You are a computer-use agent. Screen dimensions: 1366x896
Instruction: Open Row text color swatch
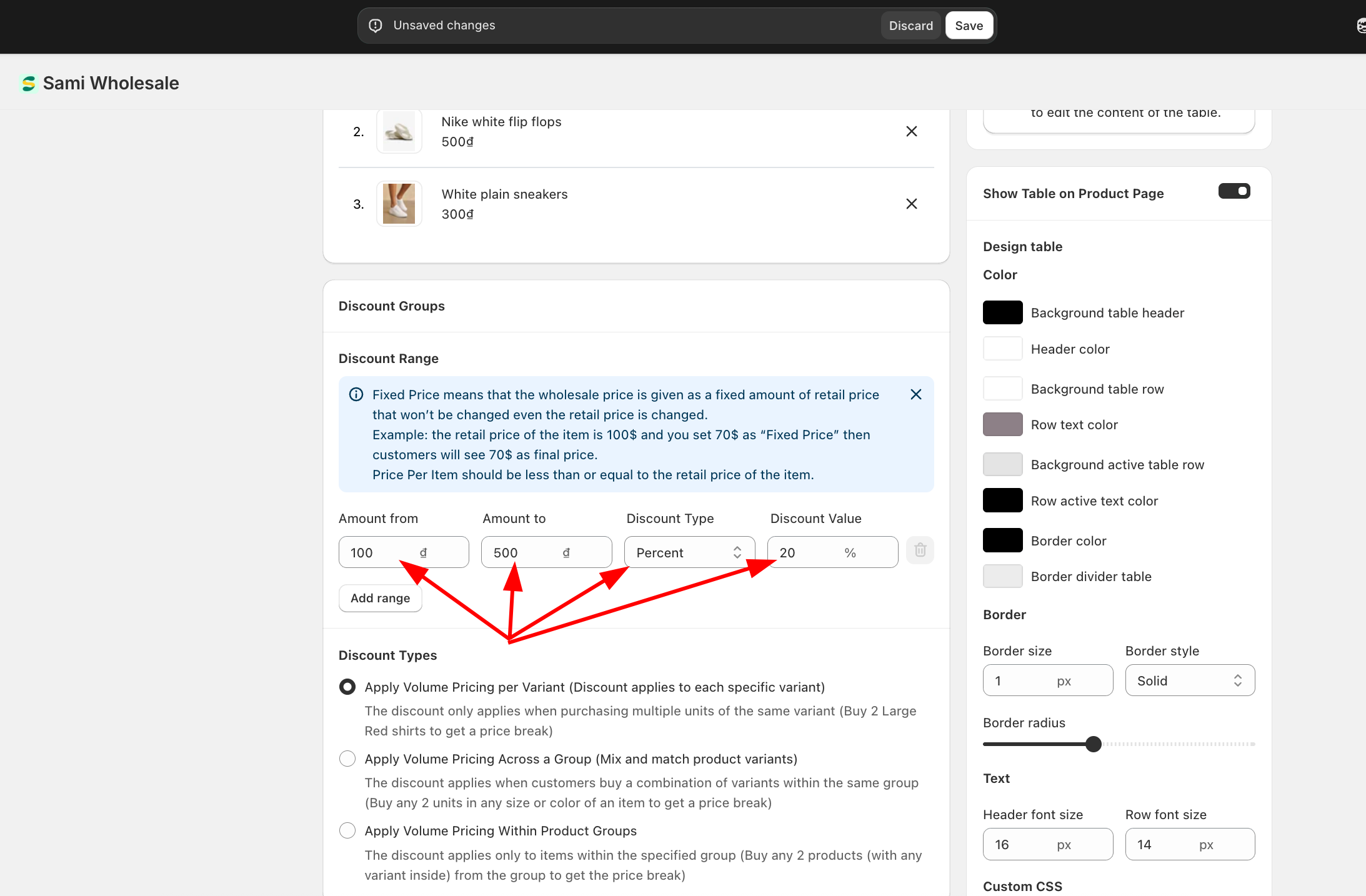coord(1002,424)
